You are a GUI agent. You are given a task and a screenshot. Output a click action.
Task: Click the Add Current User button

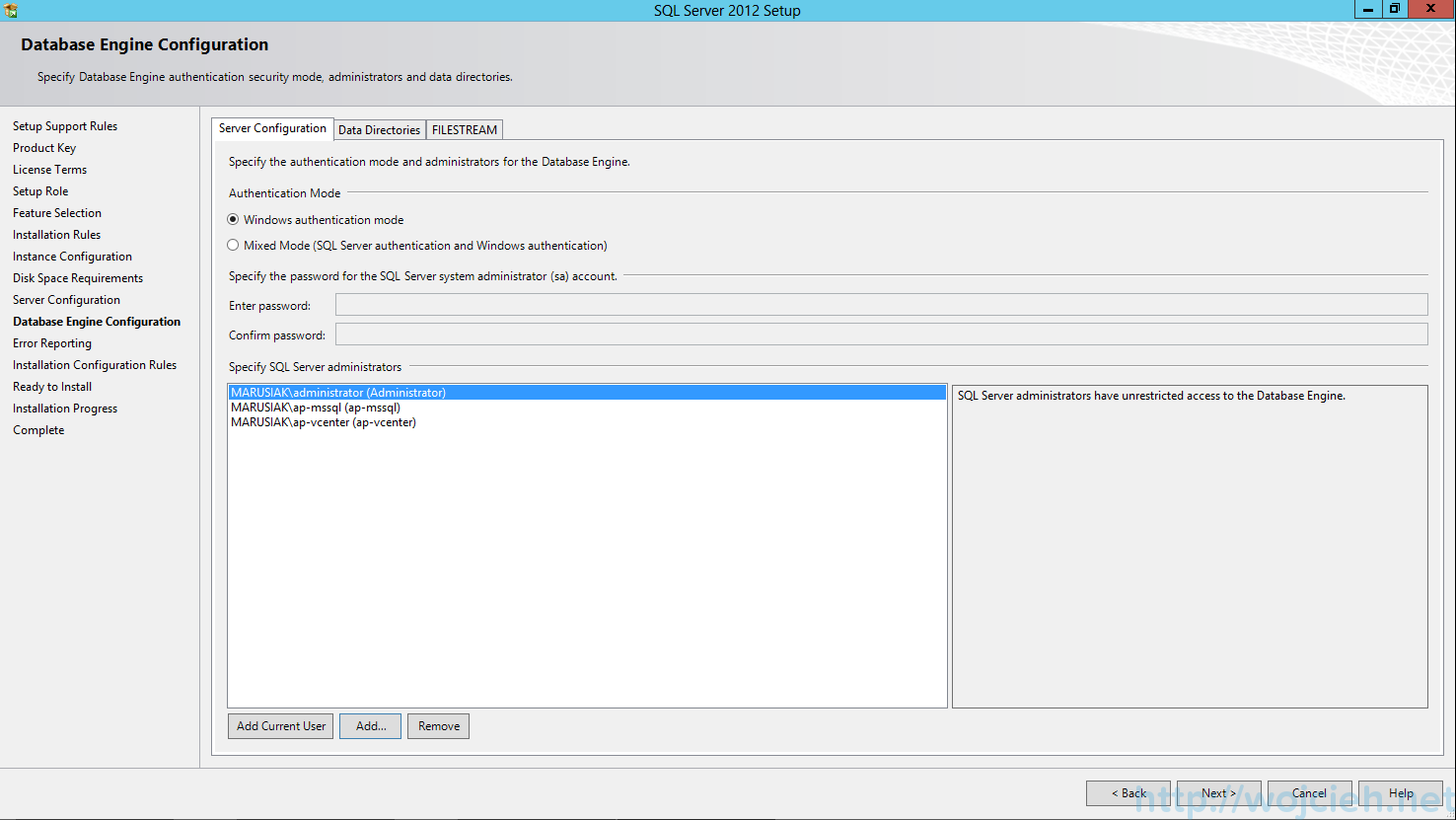pyautogui.click(x=281, y=726)
